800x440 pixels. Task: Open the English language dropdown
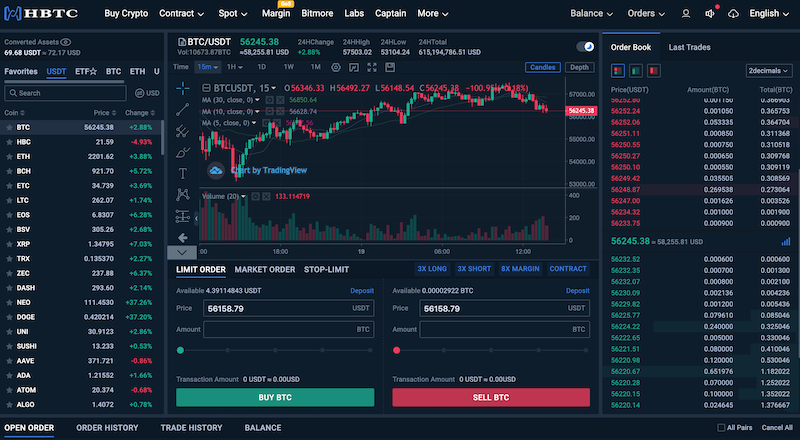pos(769,14)
